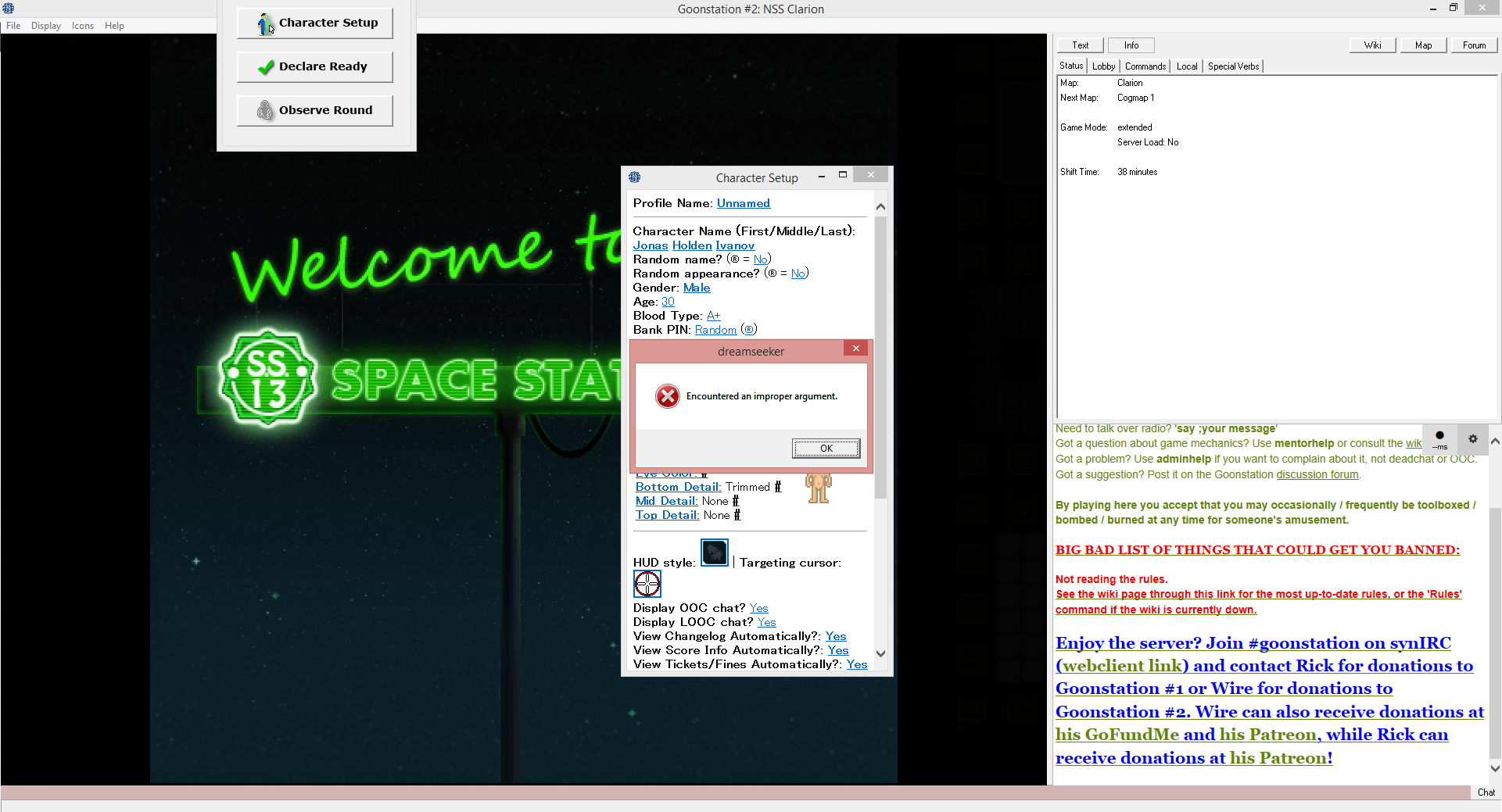Click the gear settings icon in chat
This screenshot has width=1502, height=812.
(1472, 439)
